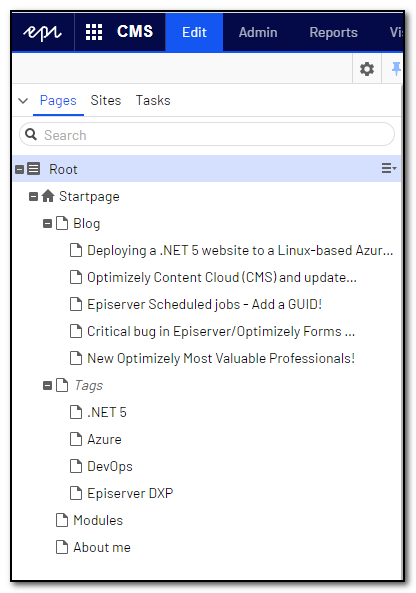
Task: Open Root context menu icon
Action: 389,168
